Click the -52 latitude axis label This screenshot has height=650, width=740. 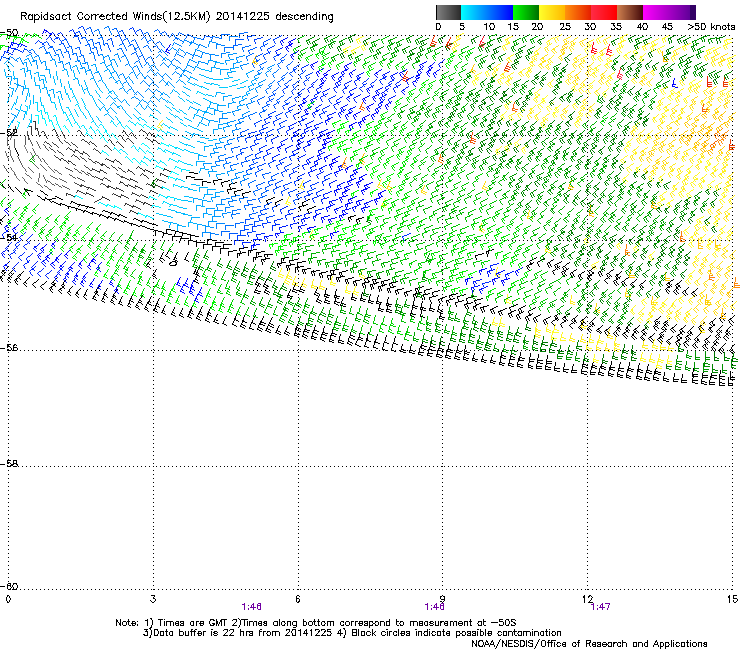click(x=9, y=133)
